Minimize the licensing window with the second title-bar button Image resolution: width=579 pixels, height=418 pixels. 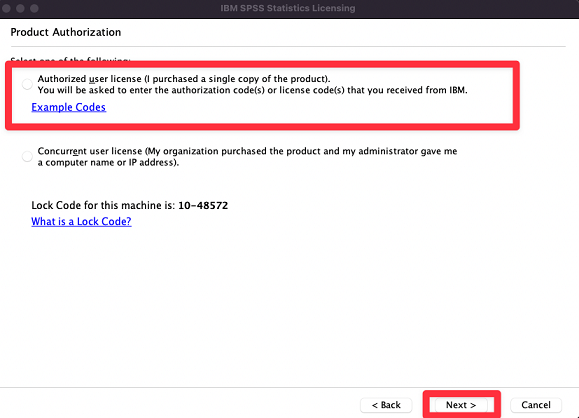(x=20, y=8)
